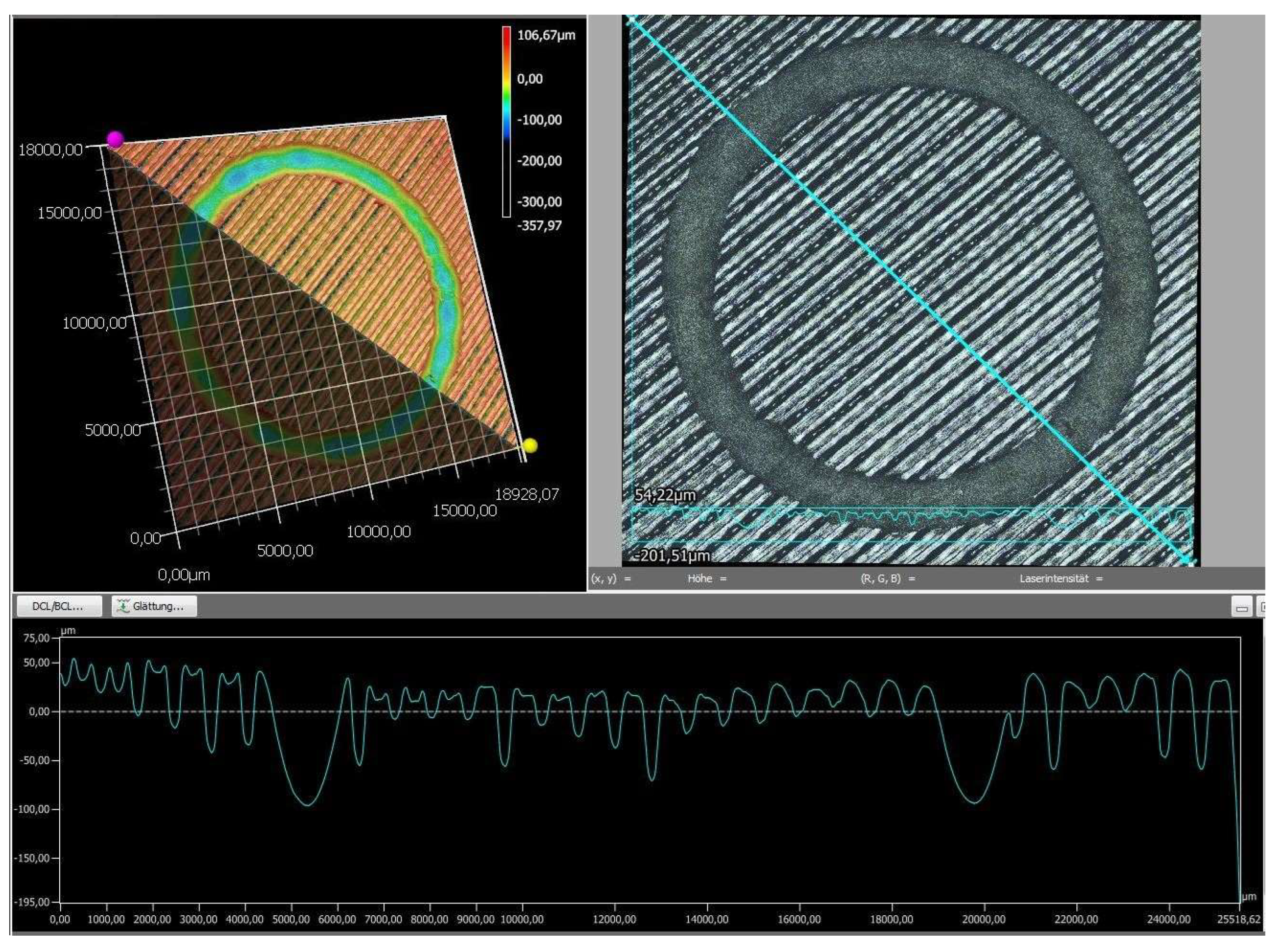Click the magenta sphere handle in 3D view
This screenshot has height=952, width=1279.
coord(115,139)
